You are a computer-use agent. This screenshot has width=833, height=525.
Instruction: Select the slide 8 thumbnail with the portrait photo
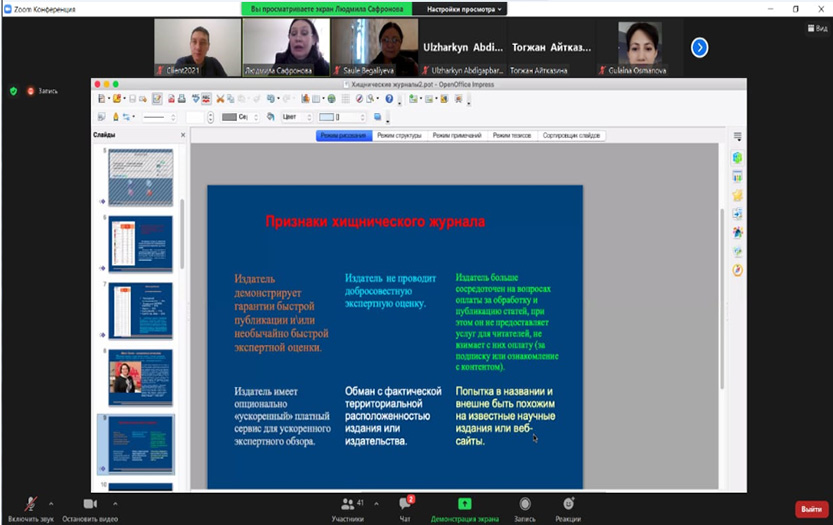click(x=140, y=377)
